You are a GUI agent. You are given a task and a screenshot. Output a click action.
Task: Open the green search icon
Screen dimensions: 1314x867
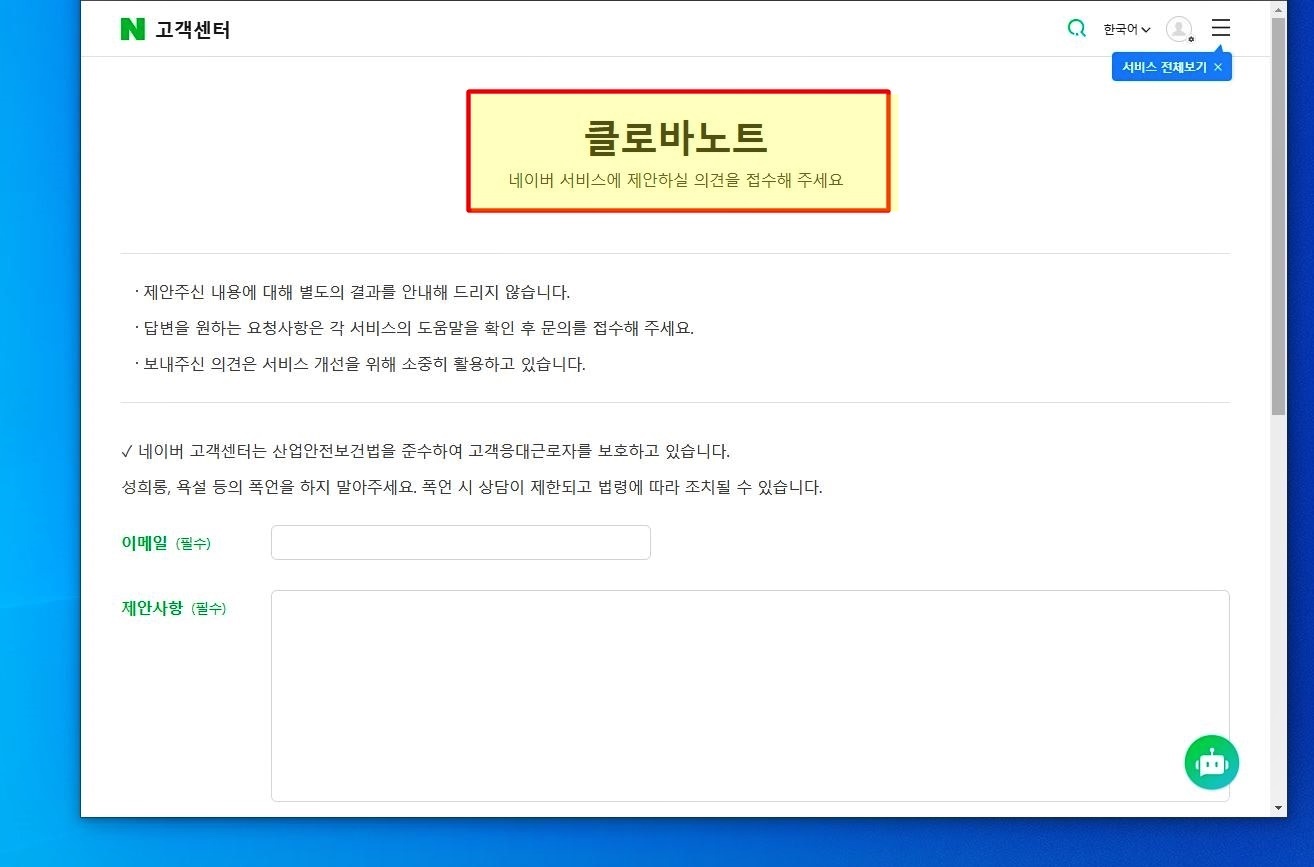[x=1077, y=29]
